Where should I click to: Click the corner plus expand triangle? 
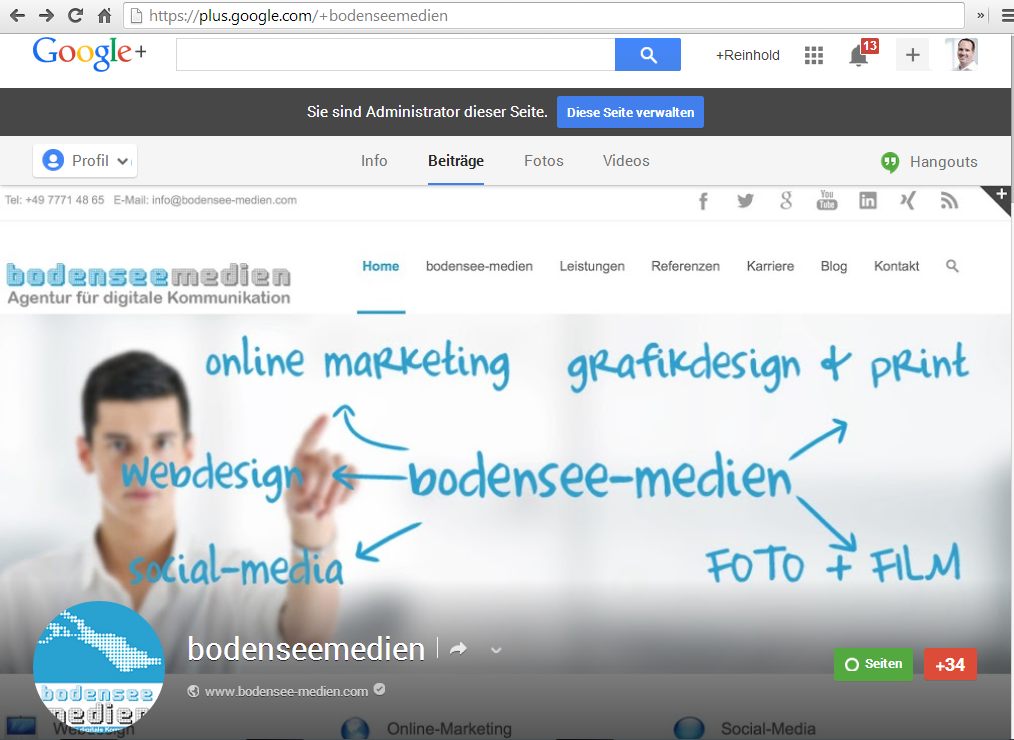[x=1000, y=196]
